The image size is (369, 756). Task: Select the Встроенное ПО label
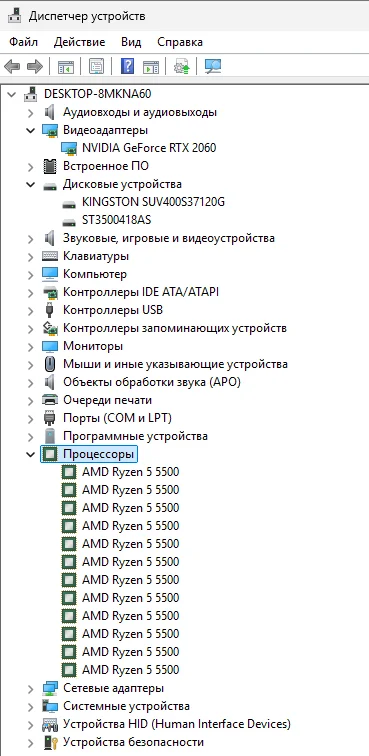(106, 166)
